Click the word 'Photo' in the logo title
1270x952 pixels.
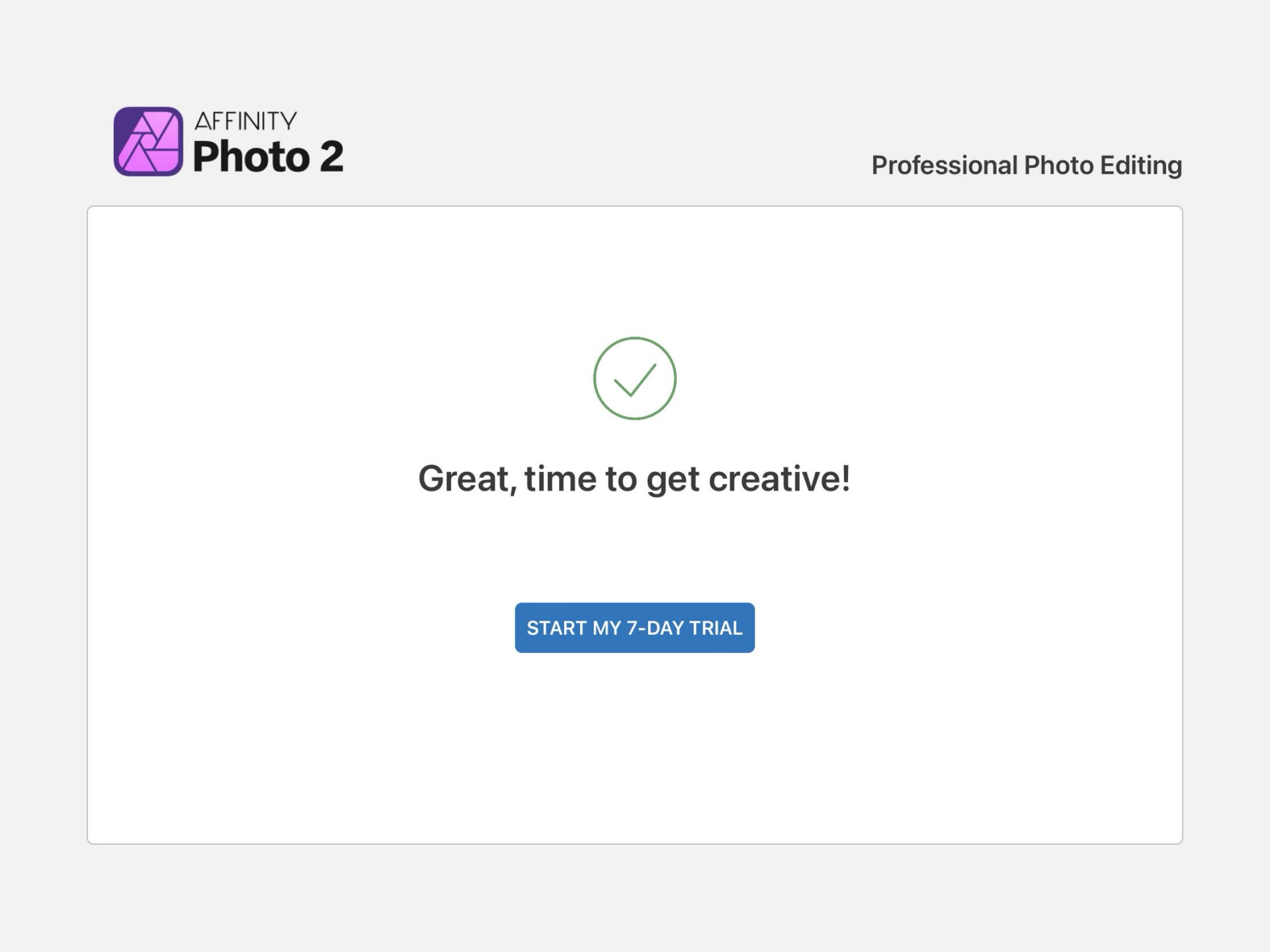(x=251, y=157)
